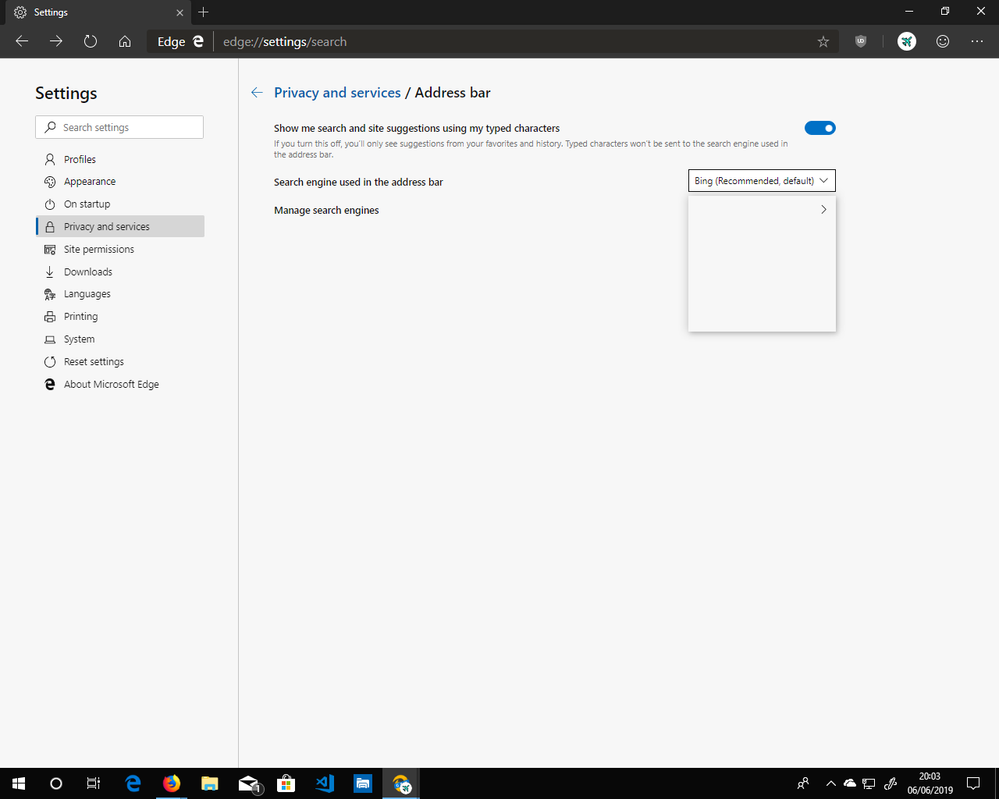Launch Visual Studio Code from taskbar

[x=325, y=783]
